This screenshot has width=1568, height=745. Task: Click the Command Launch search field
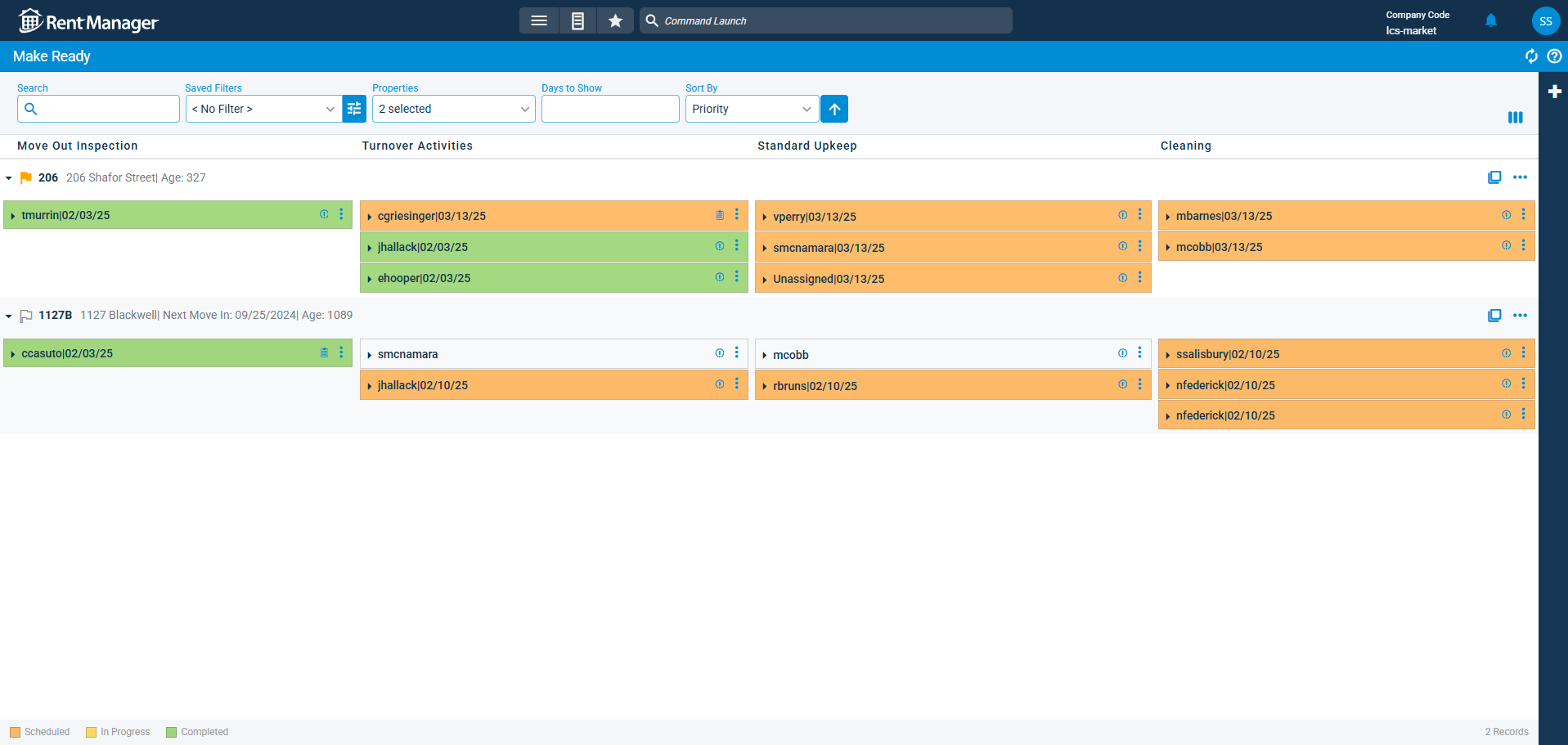826,20
